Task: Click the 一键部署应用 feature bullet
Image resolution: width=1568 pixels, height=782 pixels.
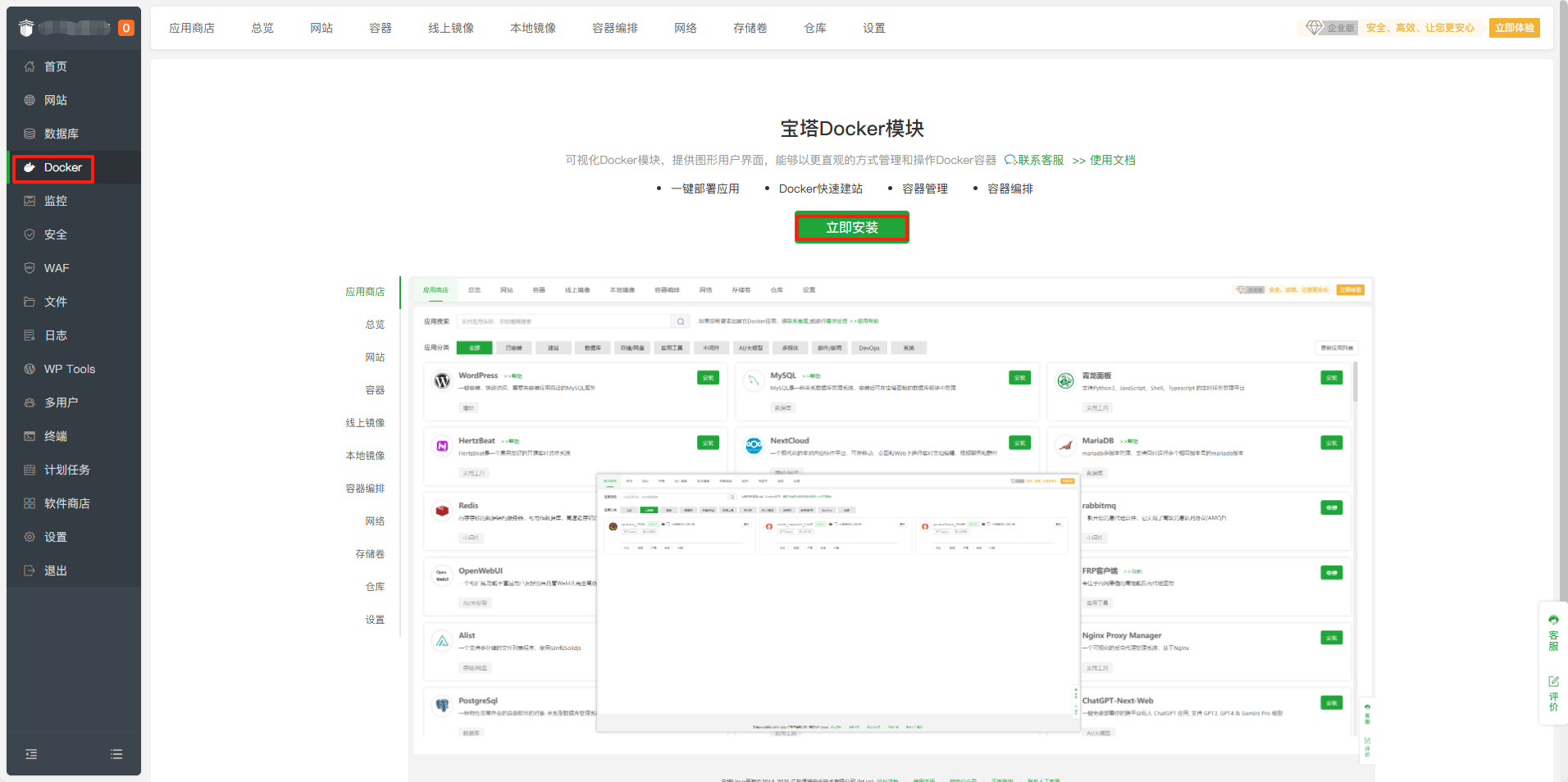Action: tap(705, 189)
